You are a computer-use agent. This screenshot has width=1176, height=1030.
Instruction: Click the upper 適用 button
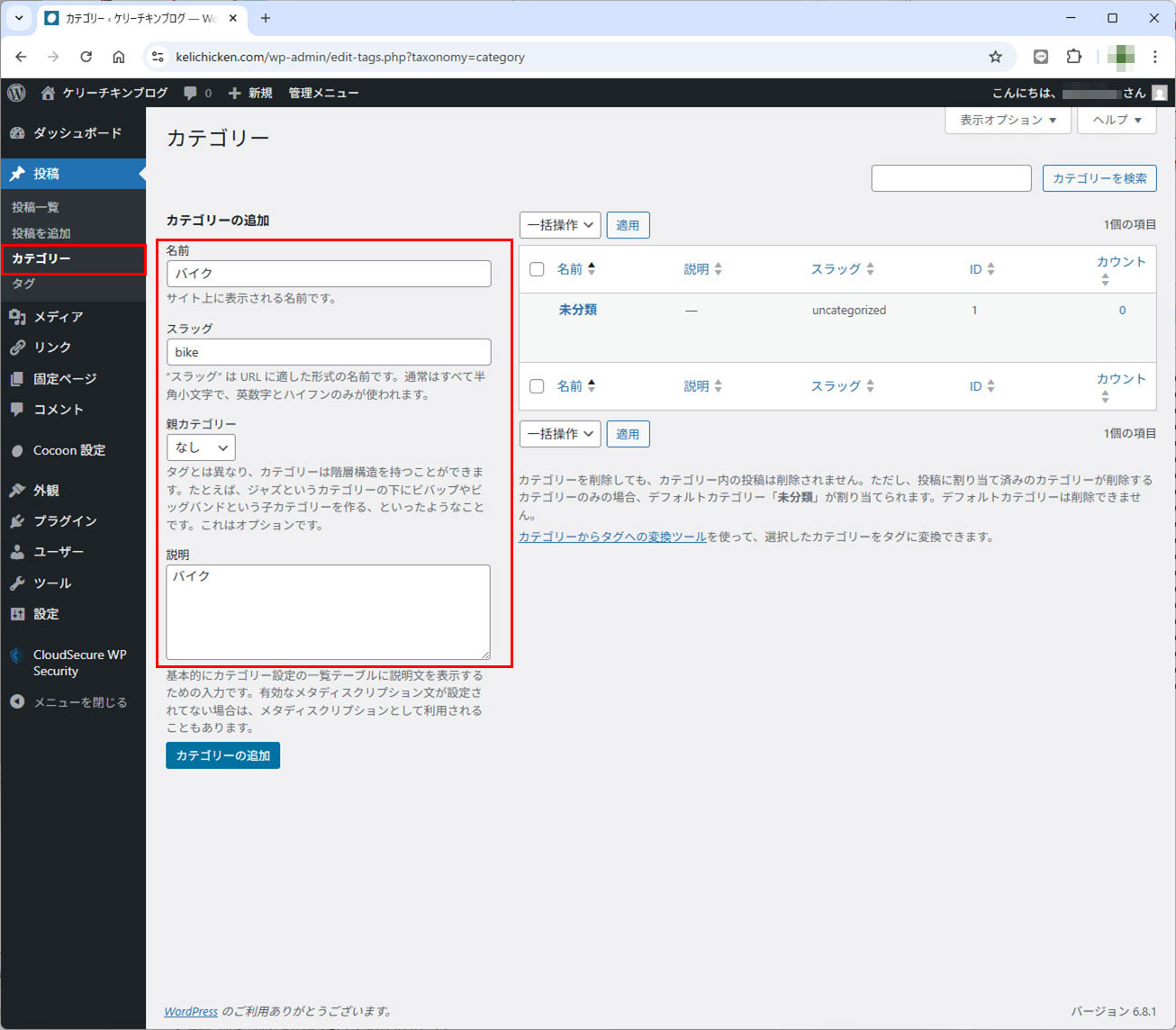(628, 225)
